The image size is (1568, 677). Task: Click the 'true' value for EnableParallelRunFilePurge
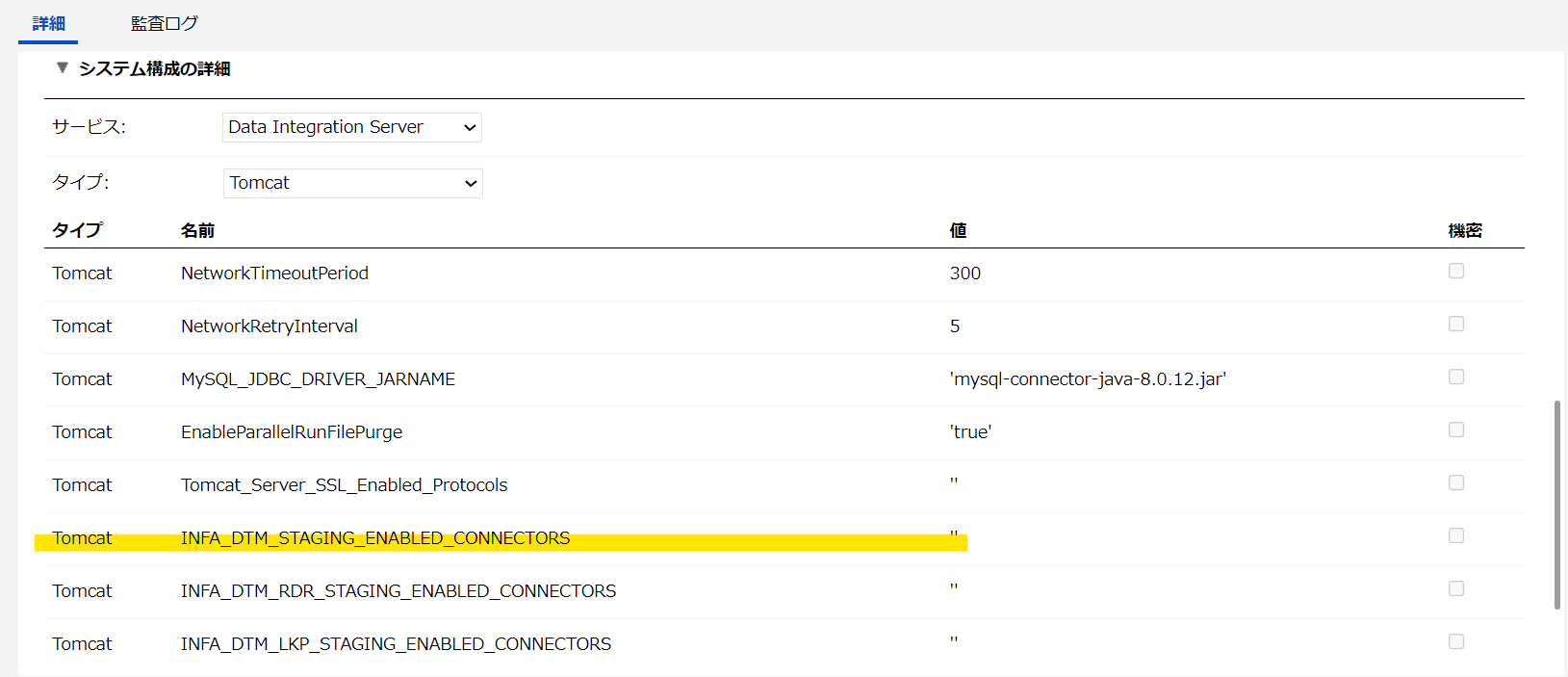pos(970,432)
